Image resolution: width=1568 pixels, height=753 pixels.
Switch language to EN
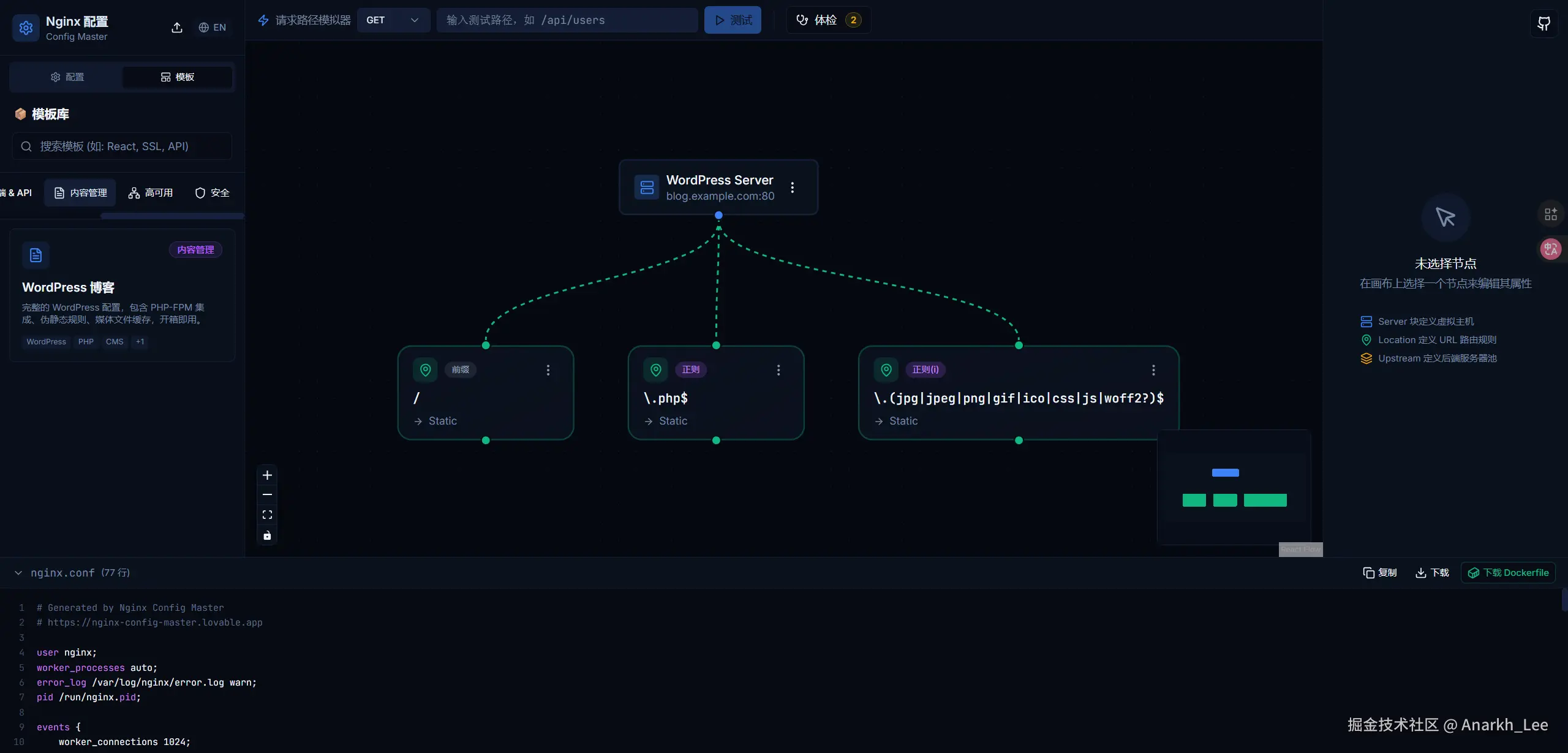[213, 28]
